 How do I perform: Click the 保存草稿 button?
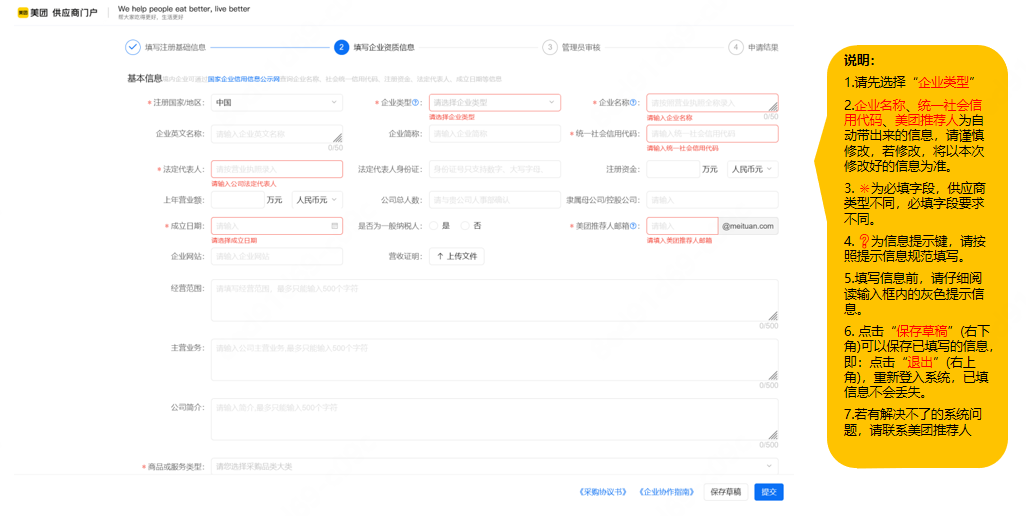coord(726,492)
